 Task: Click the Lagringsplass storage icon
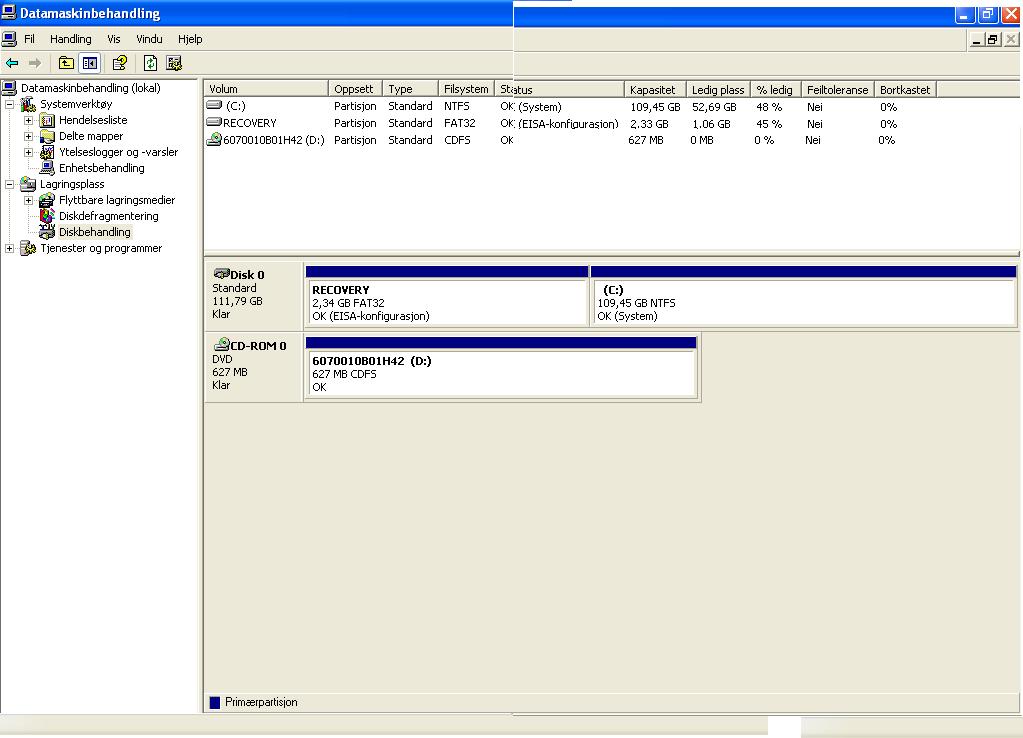[28, 184]
